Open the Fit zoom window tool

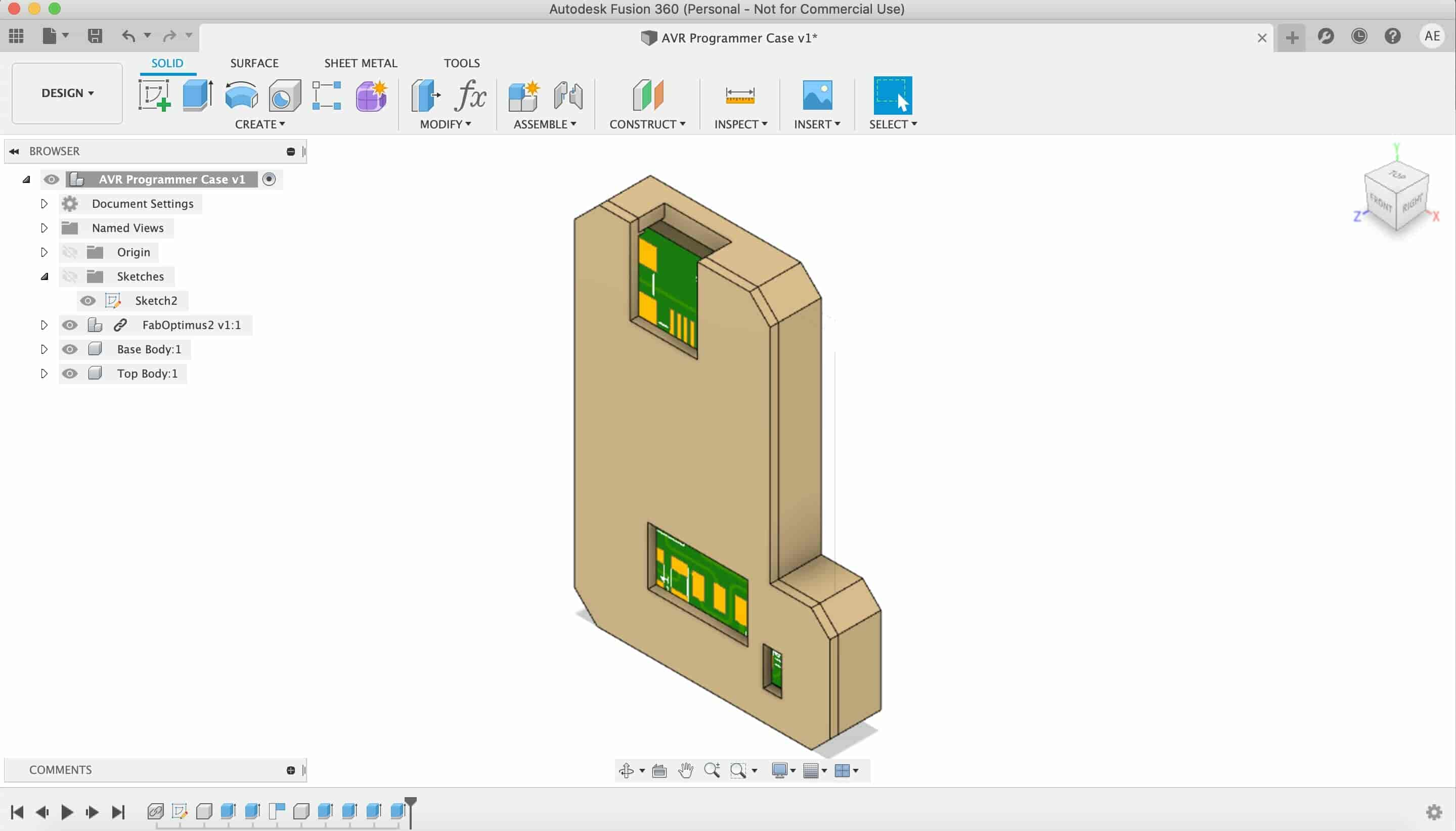click(738, 770)
